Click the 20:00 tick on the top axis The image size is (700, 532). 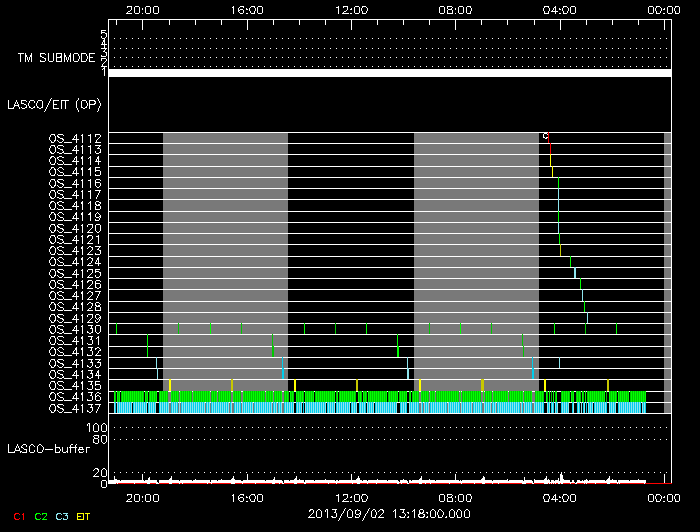point(143,9)
